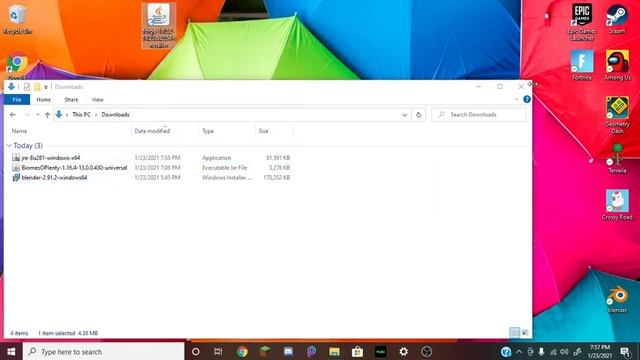
Task: Go forward in File Explorer
Action: [27, 115]
